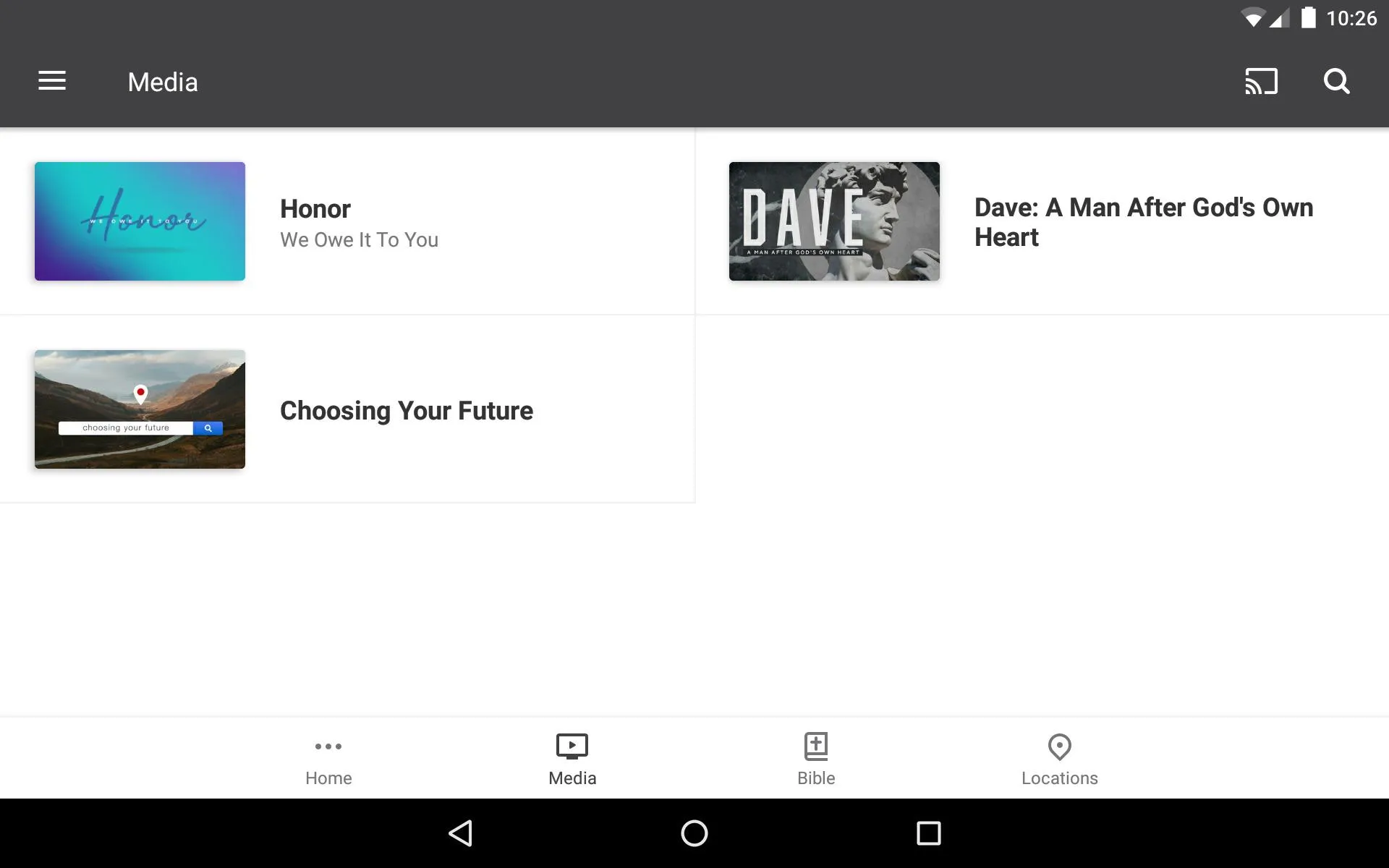The image size is (1389, 868).
Task: Expand the hamburger navigation menu
Action: tap(52, 81)
